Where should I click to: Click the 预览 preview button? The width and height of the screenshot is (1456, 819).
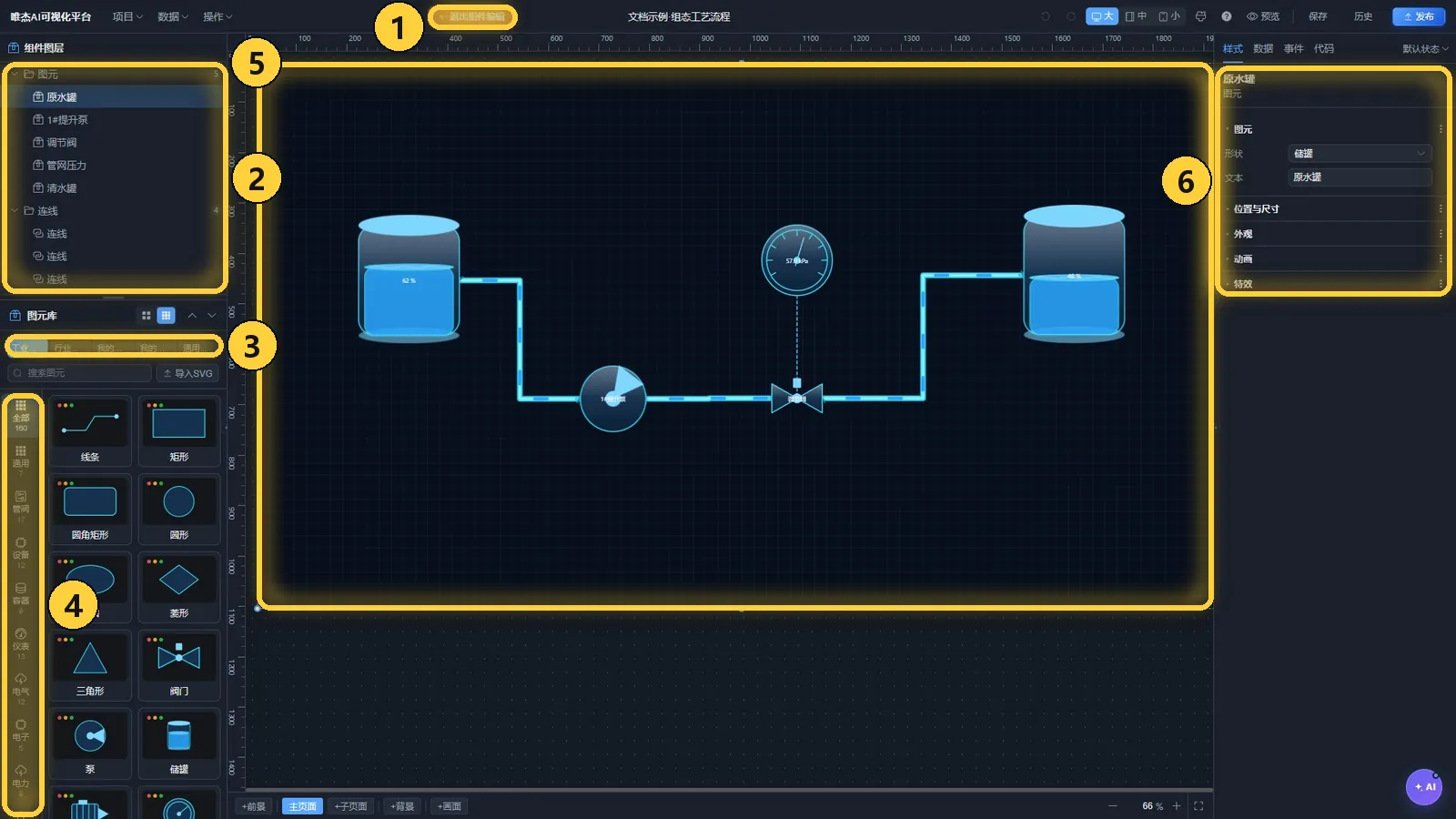coord(1263,16)
